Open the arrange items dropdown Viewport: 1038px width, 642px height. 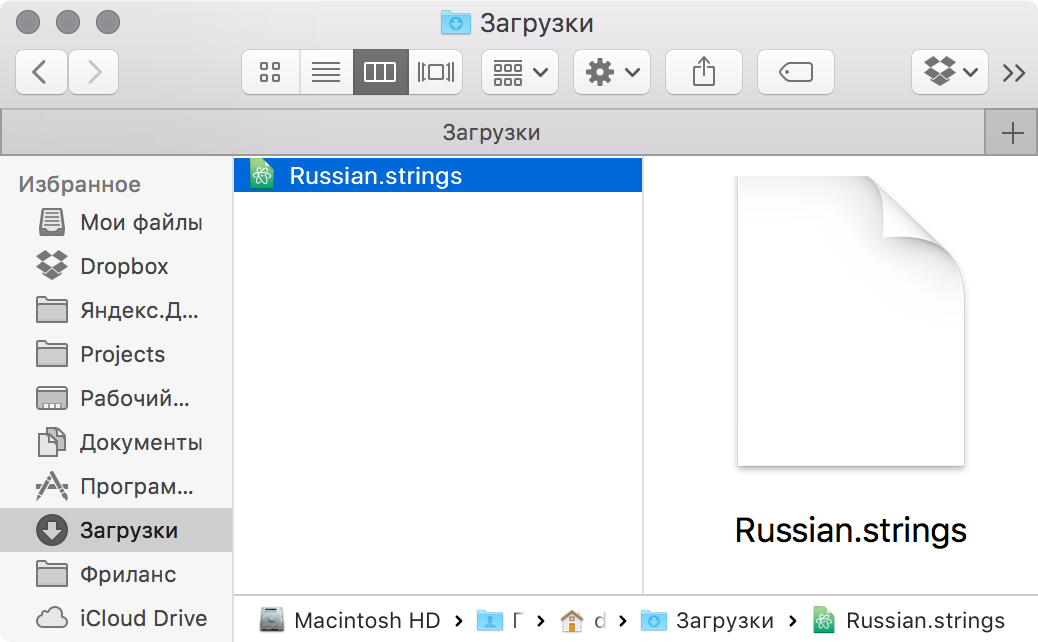519,72
